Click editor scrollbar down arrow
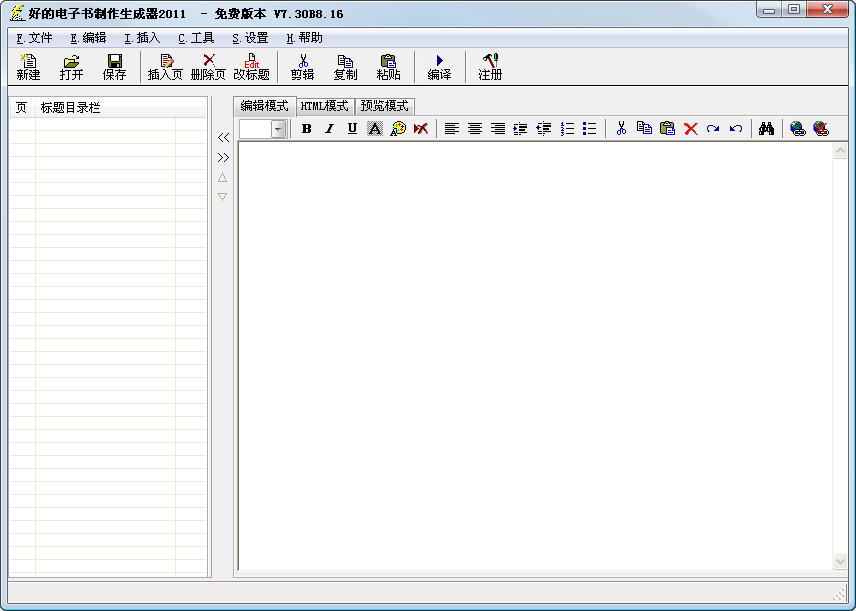856x611 pixels. pos(840,561)
